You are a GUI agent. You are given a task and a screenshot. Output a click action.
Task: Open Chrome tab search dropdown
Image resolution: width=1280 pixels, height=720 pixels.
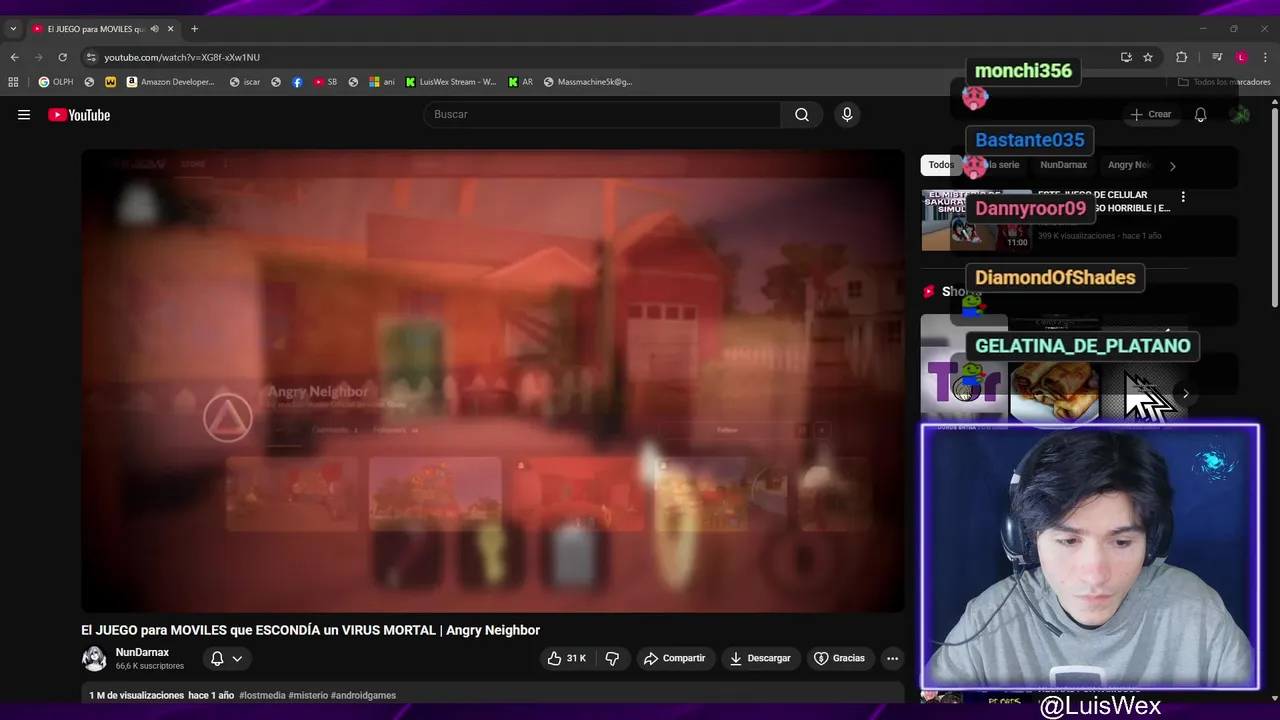pos(13,29)
